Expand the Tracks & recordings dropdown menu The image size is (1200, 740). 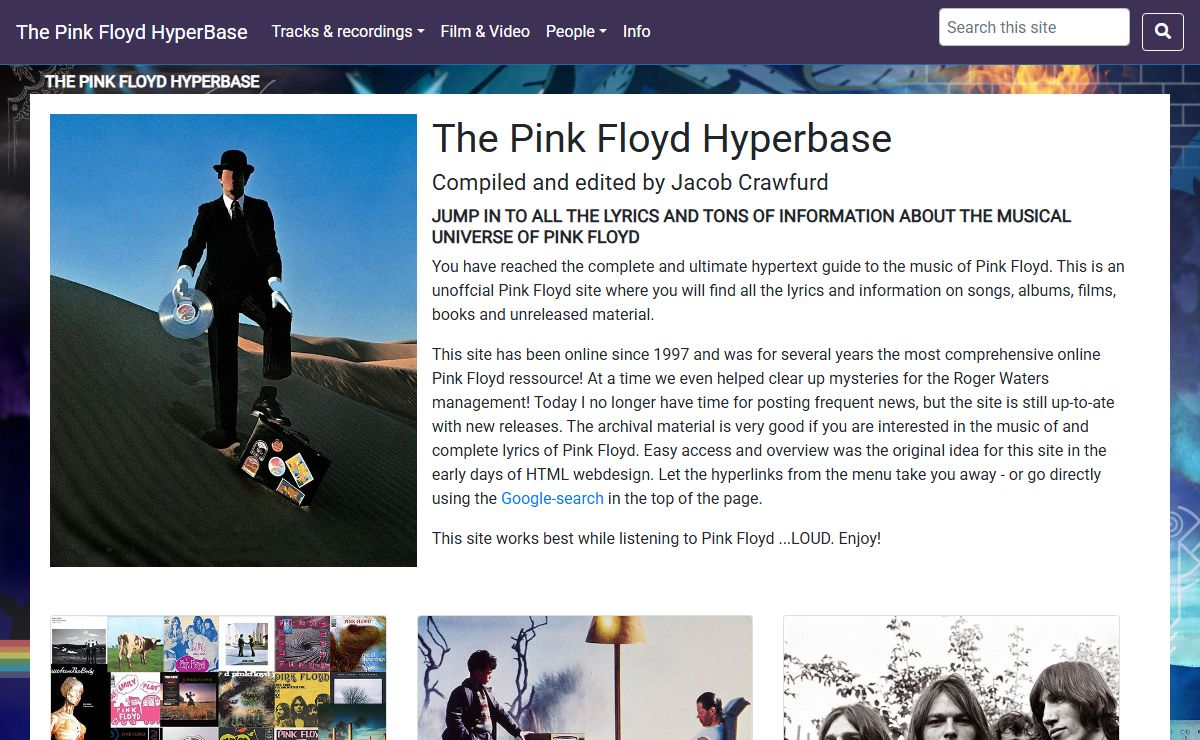(x=348, y=31)
